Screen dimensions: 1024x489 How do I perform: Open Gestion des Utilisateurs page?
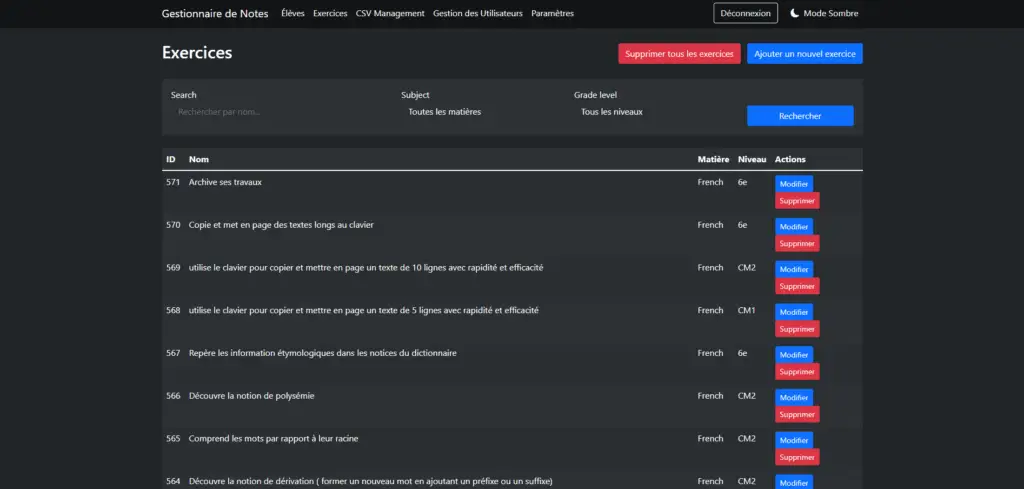[x=477, y=13]
